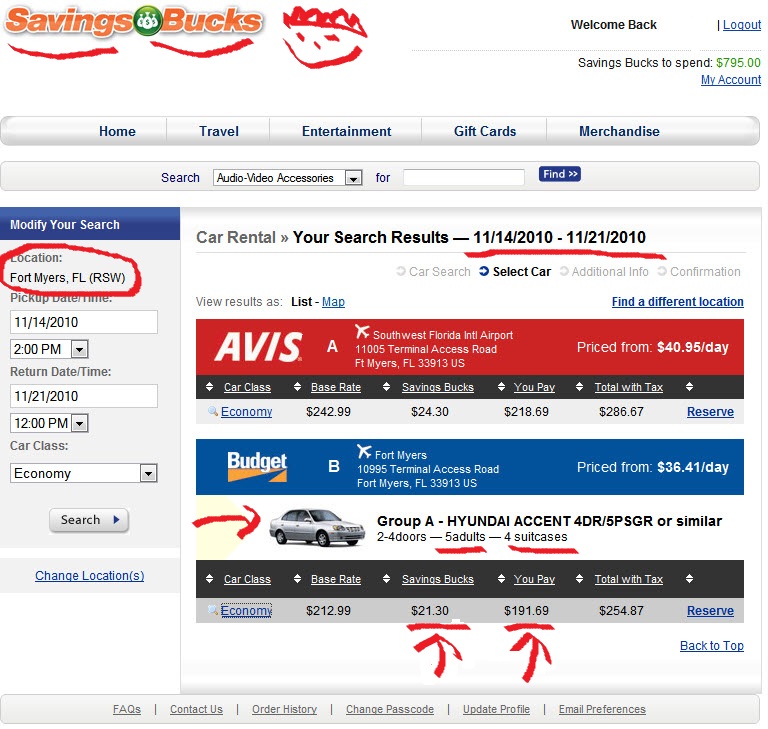Open Contact Us footer link
Screen dimensions: 768x729
pyautogui.click(x=196, y=709)
